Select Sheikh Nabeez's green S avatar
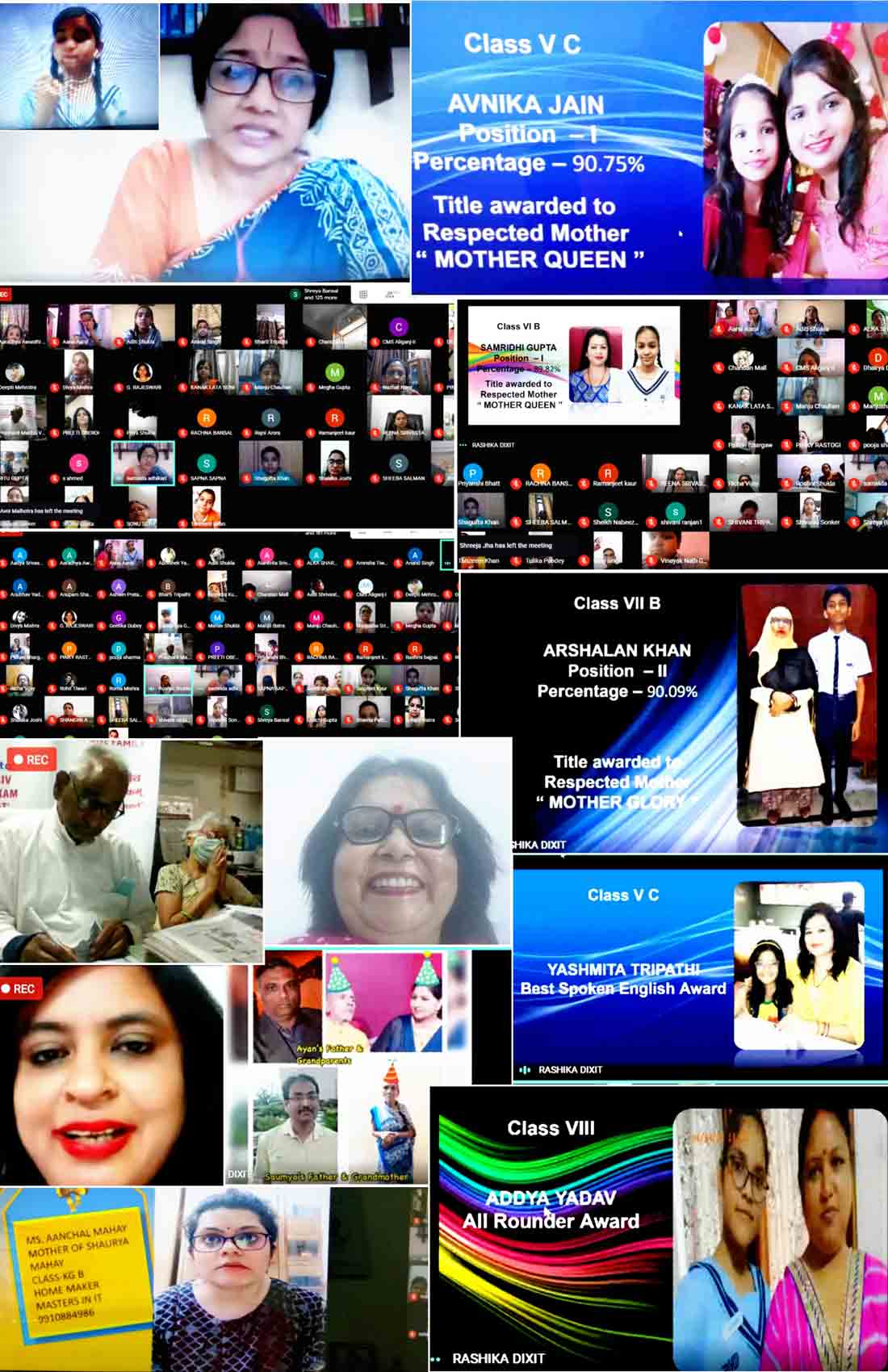Screen dimensions: 888x1372 pyautogui.click(x=608, y=511)
